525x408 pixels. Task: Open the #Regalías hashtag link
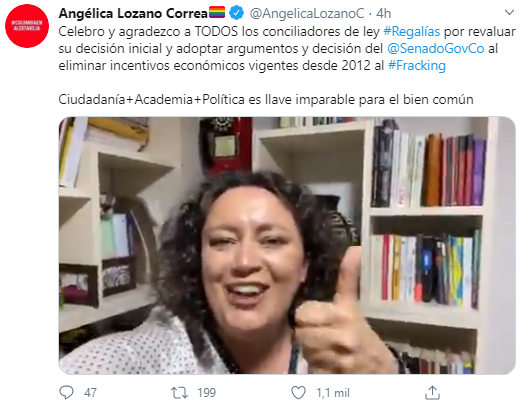411,31
